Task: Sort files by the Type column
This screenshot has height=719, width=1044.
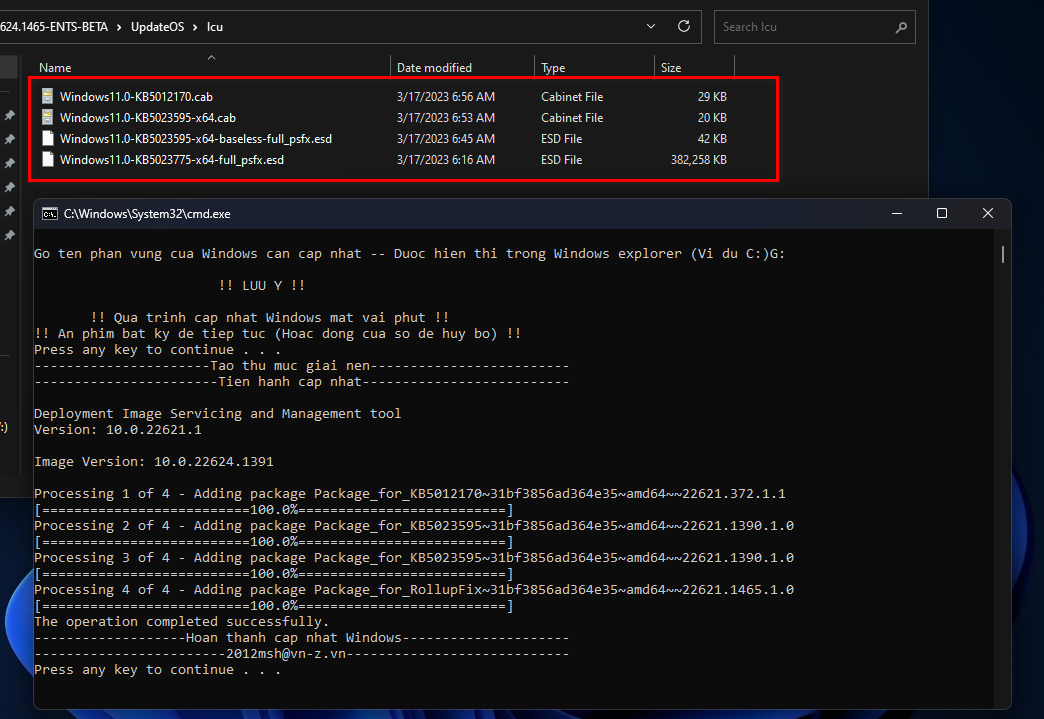Action: point(553,68)
